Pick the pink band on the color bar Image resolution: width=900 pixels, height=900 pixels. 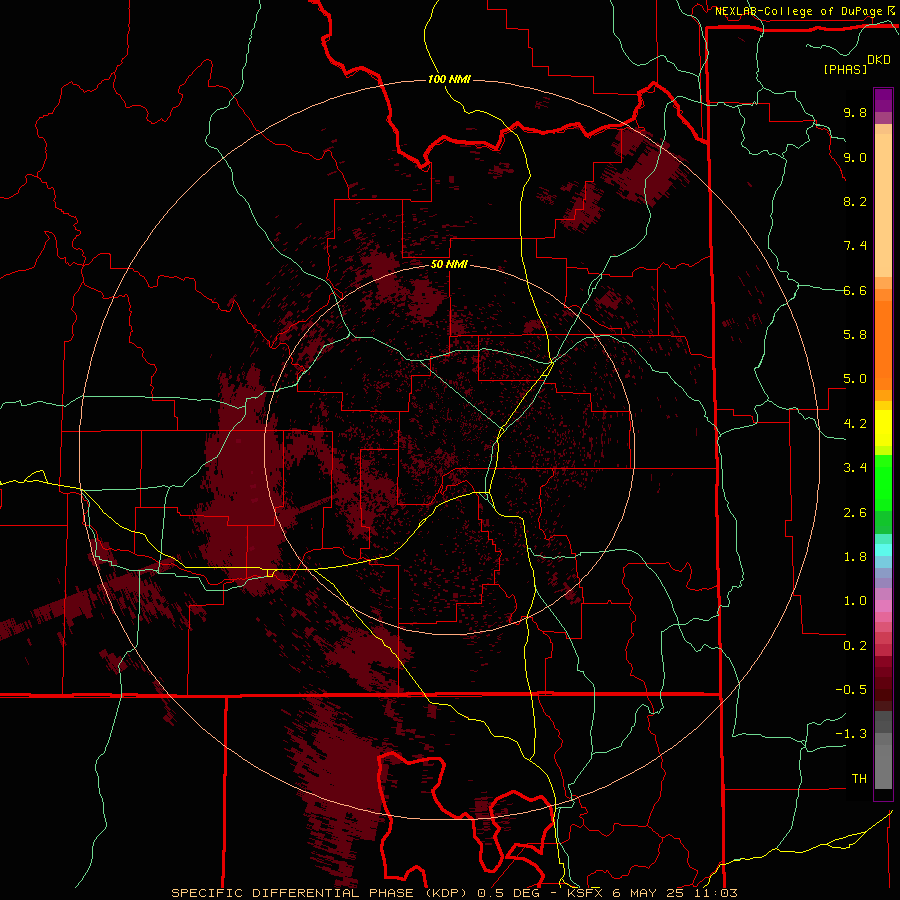[x=883, y=606]
